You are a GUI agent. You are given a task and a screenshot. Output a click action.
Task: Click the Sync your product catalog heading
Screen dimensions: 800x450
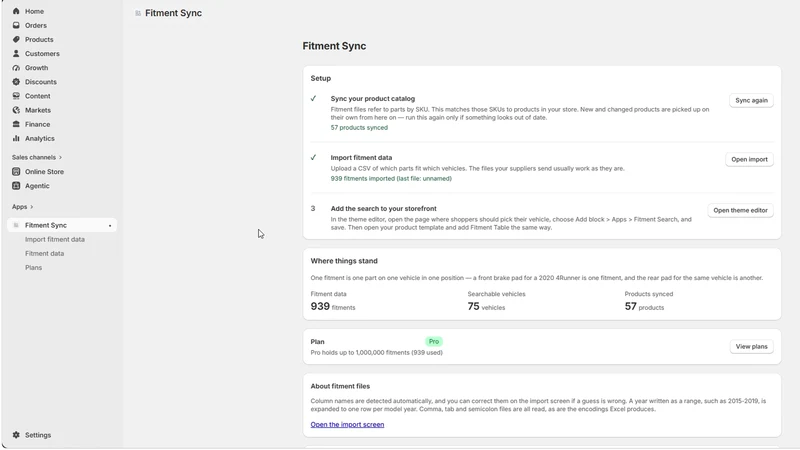click(372, 98)
